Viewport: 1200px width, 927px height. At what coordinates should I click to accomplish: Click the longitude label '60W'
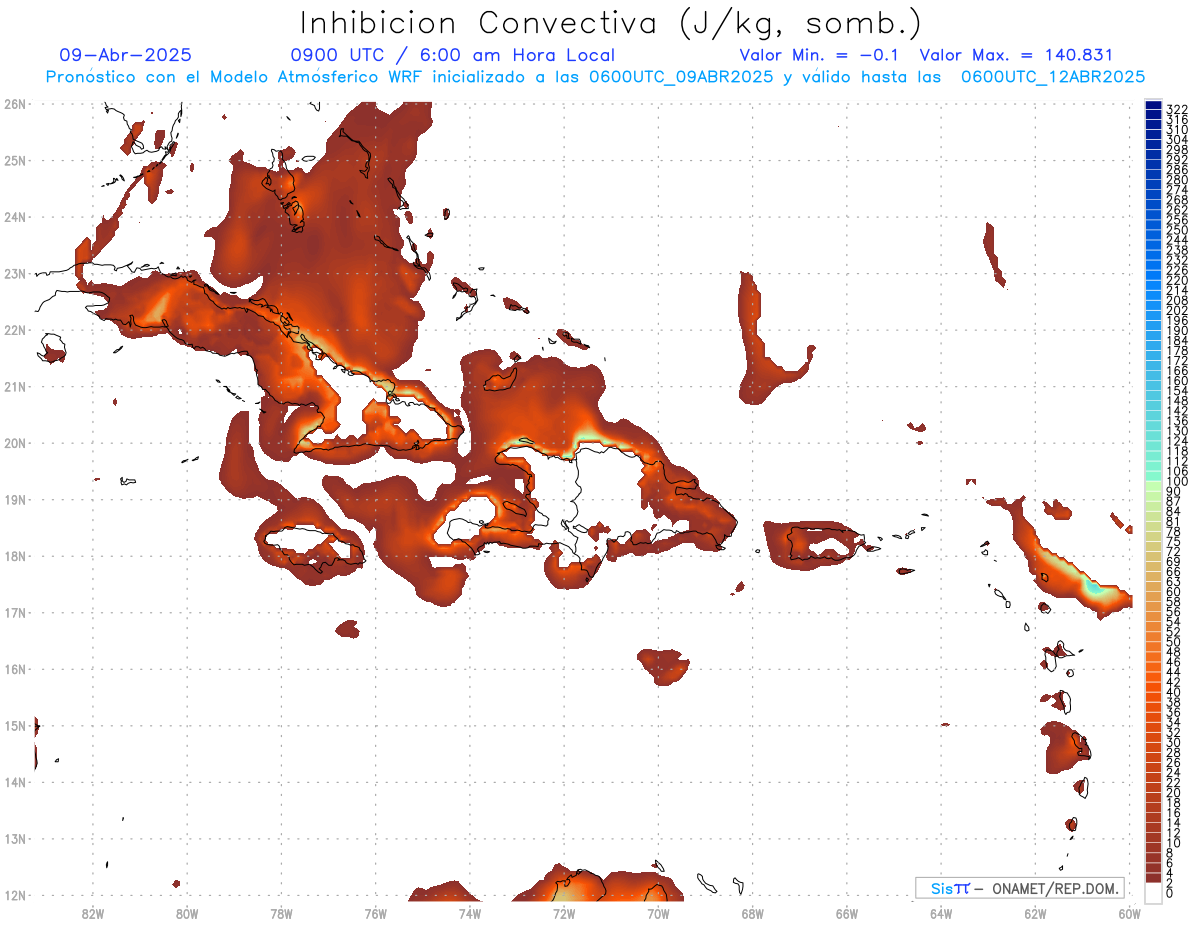(x=1130, y=913)
